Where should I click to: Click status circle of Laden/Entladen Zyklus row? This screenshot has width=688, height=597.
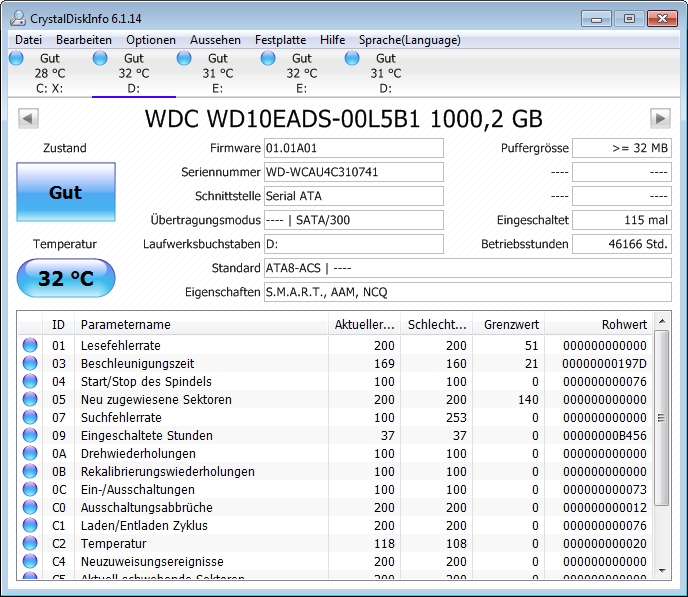tap(30, 525)
